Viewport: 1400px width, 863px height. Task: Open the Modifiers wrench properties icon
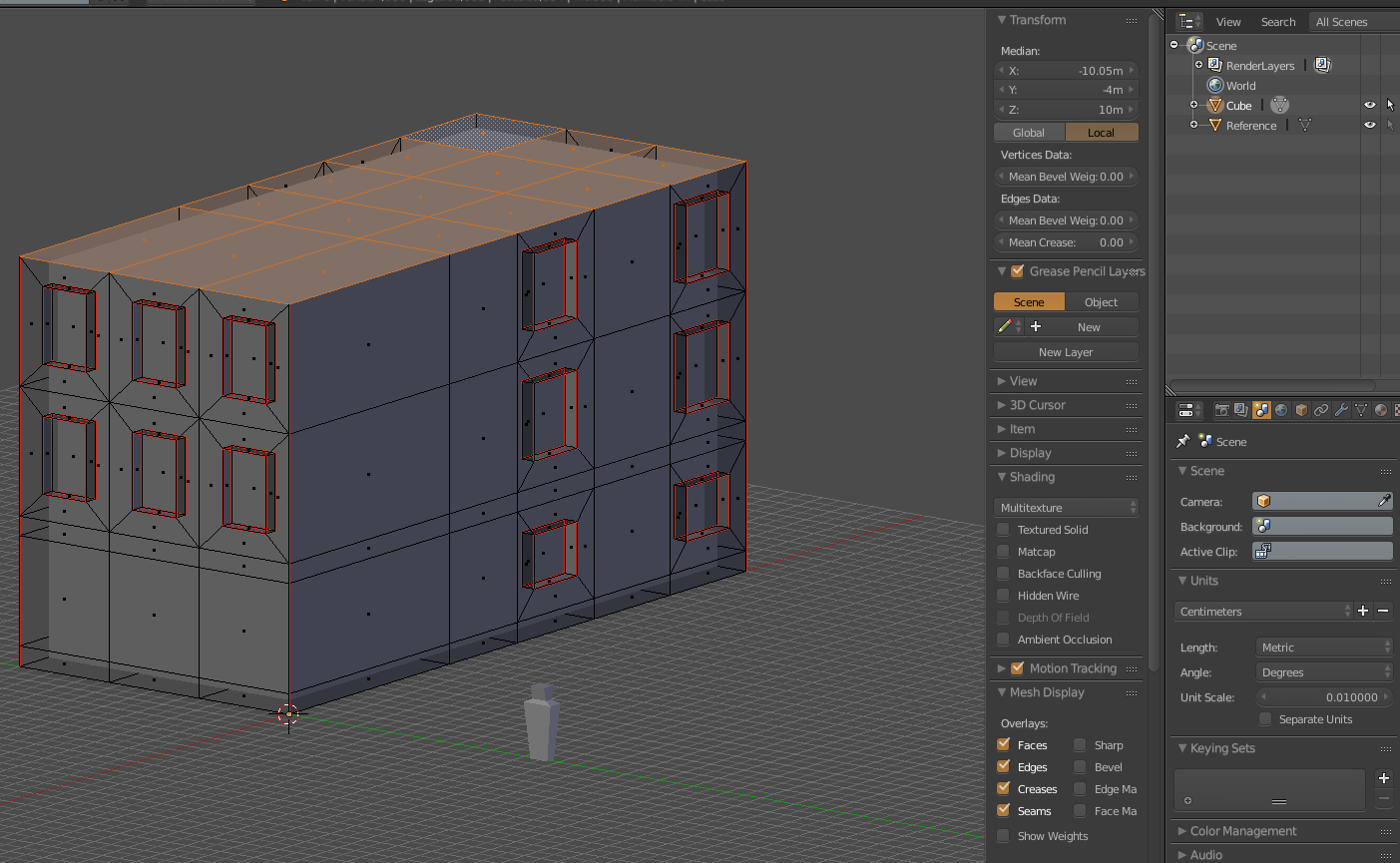point(1340,409)
